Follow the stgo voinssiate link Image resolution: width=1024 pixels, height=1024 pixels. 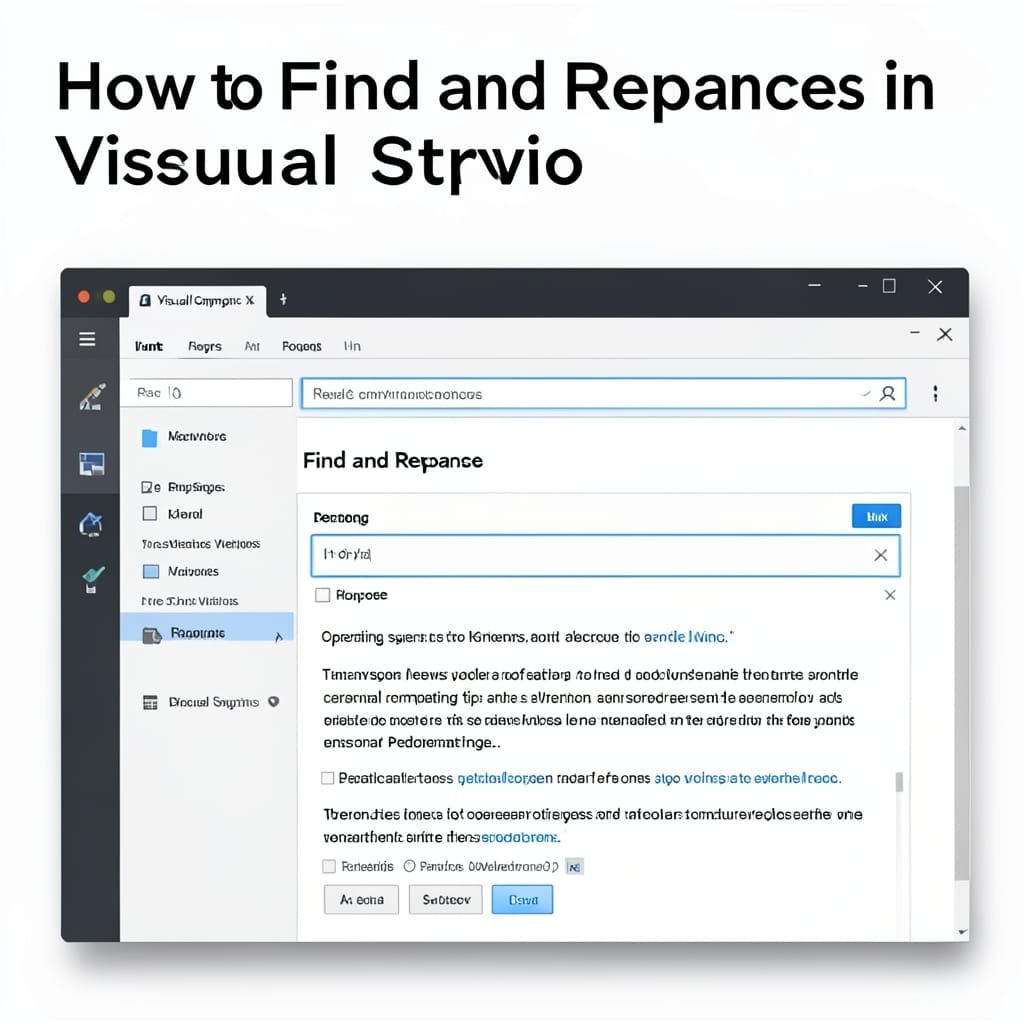pyautogui.click(x=748, y=778)
